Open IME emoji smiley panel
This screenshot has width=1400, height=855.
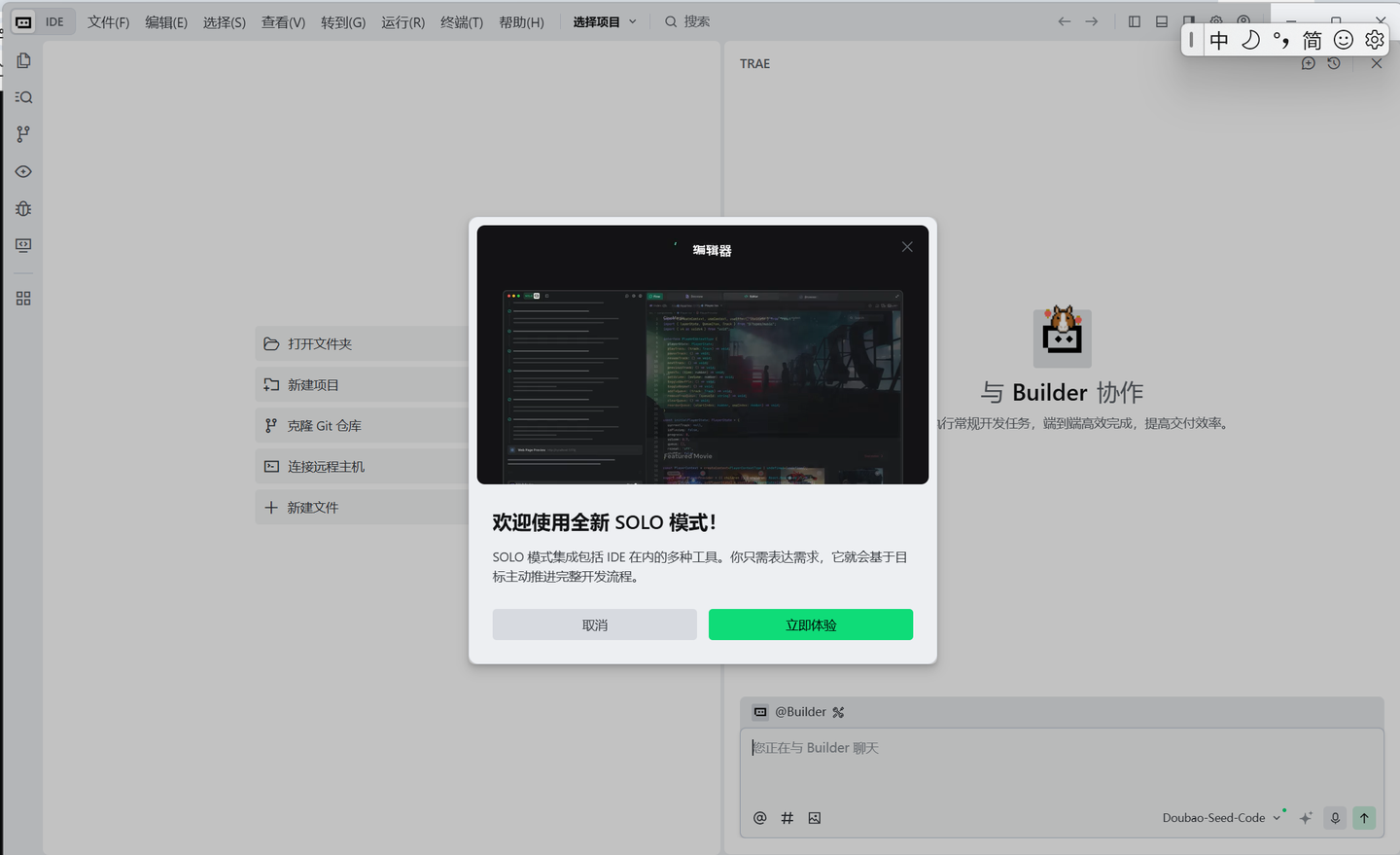click(x=1344, y=40)
